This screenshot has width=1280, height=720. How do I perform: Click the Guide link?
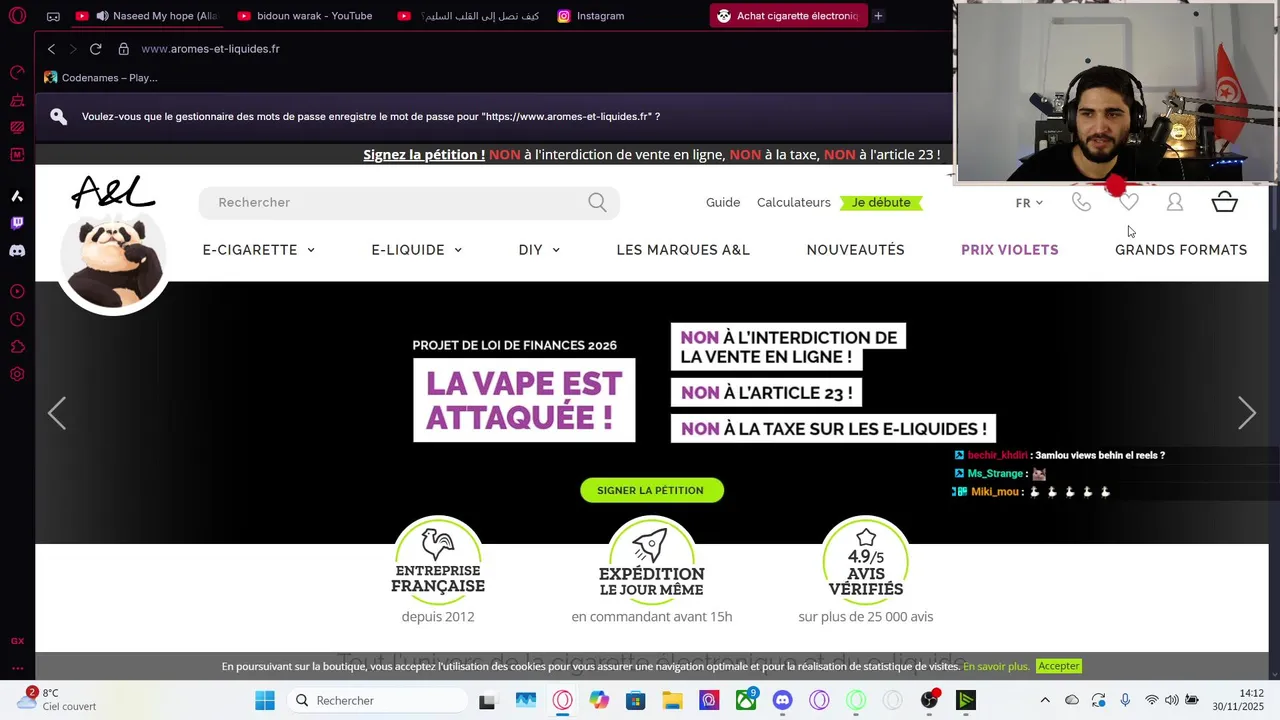723,203
